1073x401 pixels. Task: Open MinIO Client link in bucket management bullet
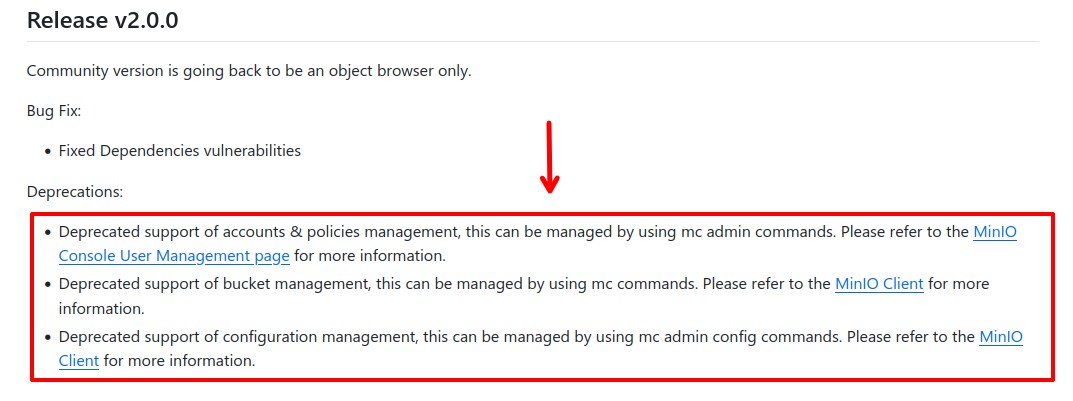pos(879,283)
